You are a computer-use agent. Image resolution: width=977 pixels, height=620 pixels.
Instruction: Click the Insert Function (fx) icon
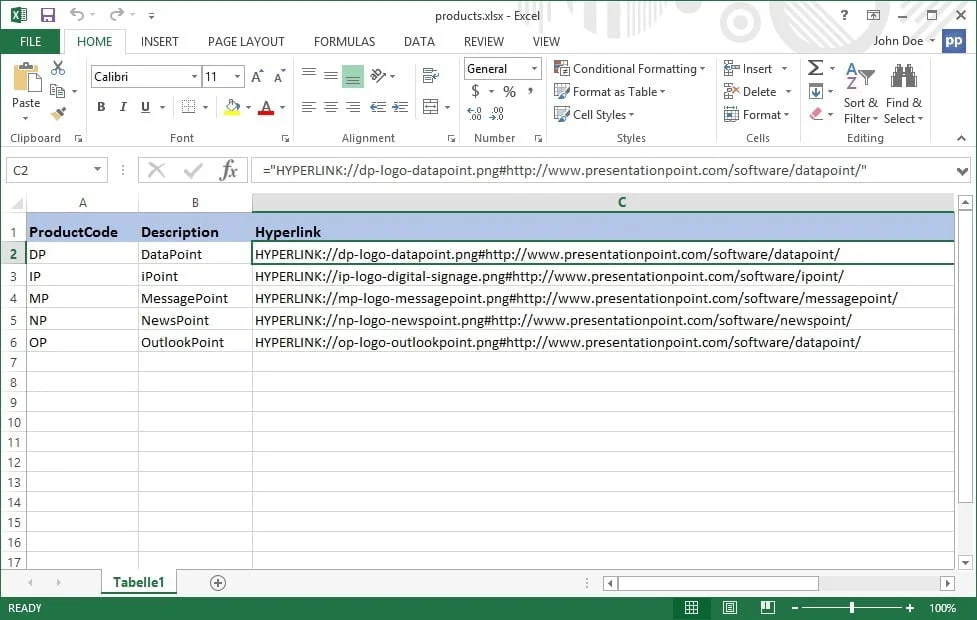[x=229, y=169]
